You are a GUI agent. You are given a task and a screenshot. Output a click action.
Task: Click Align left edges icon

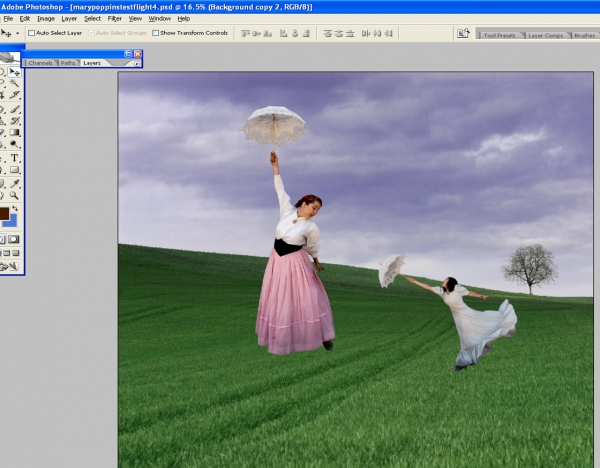[284, 34]
